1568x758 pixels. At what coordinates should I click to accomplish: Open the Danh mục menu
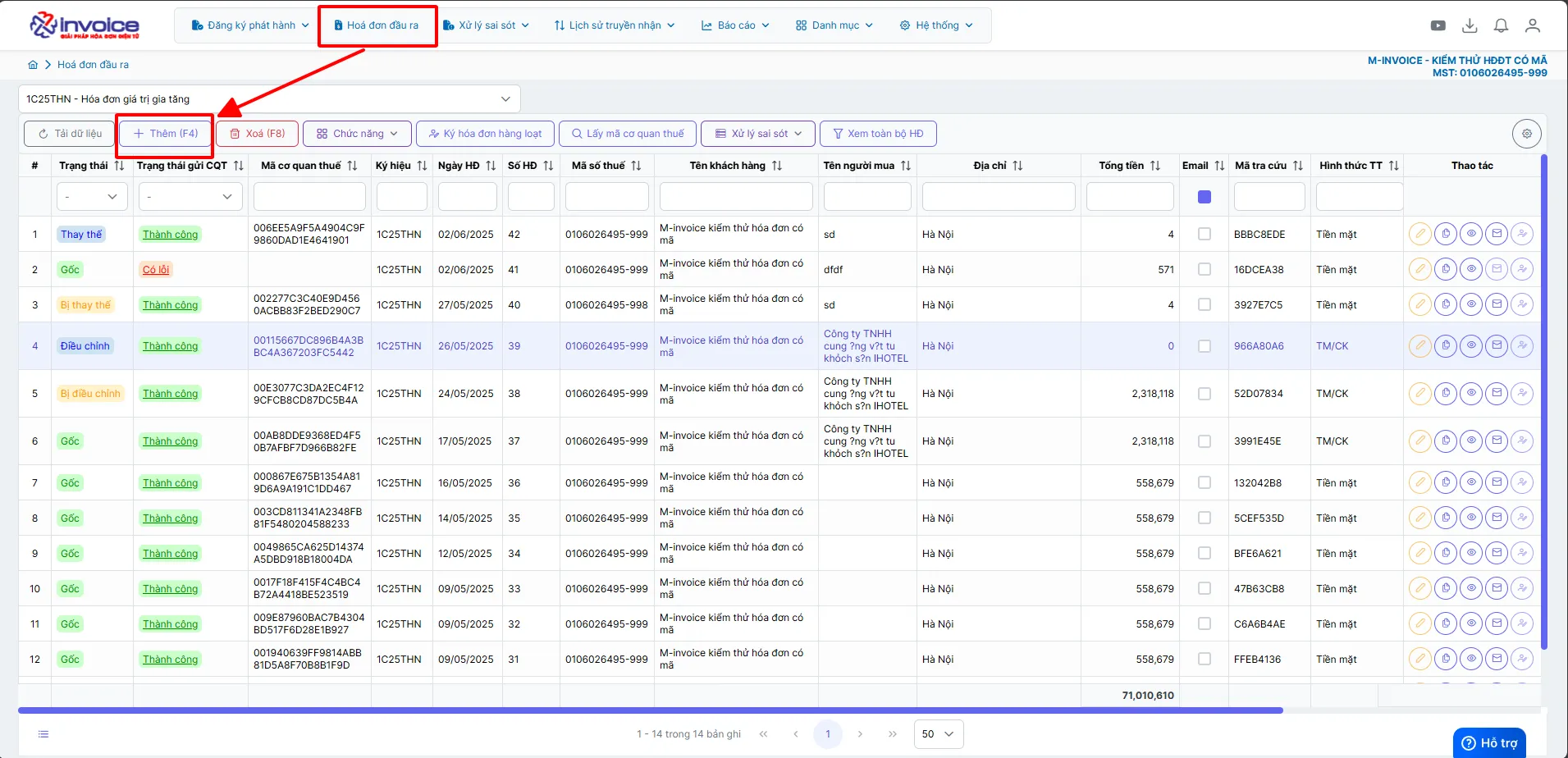tap(834, 25)
